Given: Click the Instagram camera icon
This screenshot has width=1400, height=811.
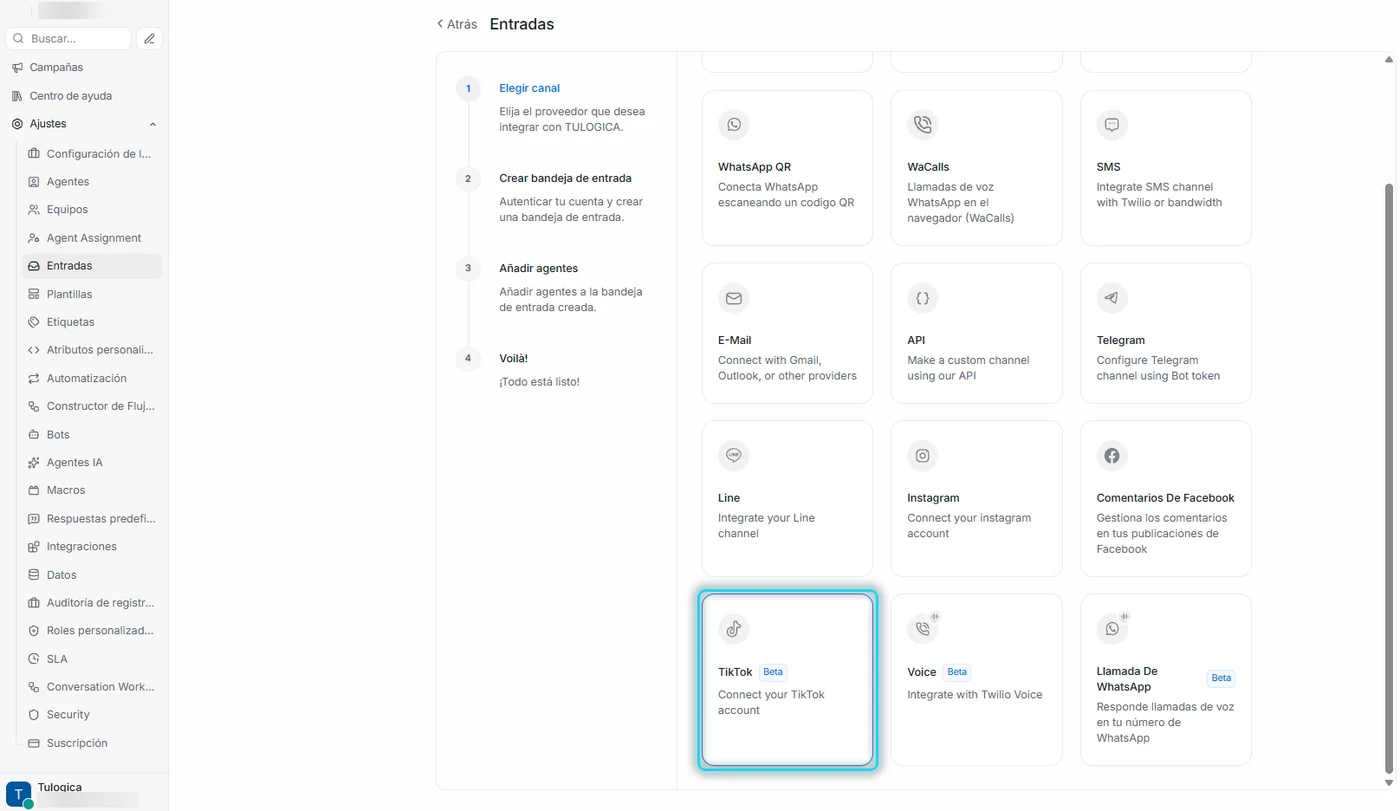Looking at the screenshot, I should click(922, 456).
